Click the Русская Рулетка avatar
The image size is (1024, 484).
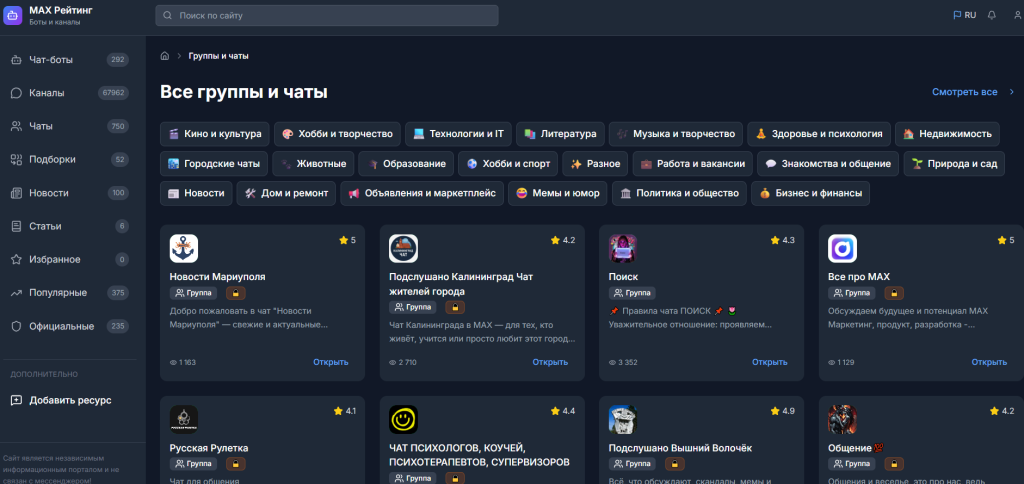coord(184,419)
